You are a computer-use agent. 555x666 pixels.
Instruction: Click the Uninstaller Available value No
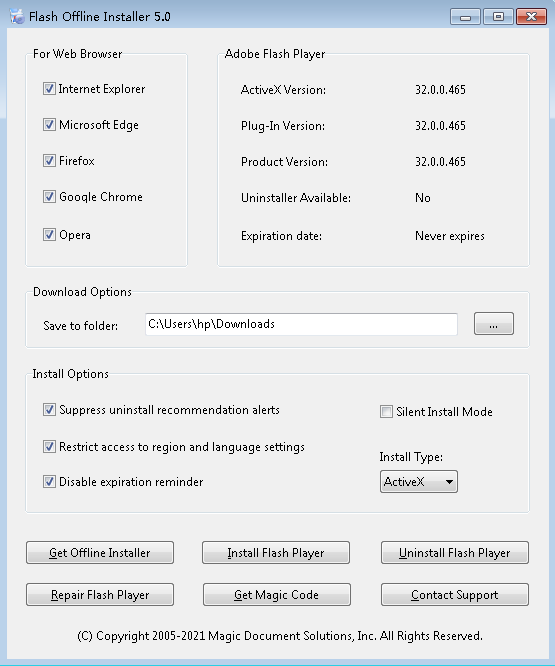pyautogui.click(x=423, y=198)
